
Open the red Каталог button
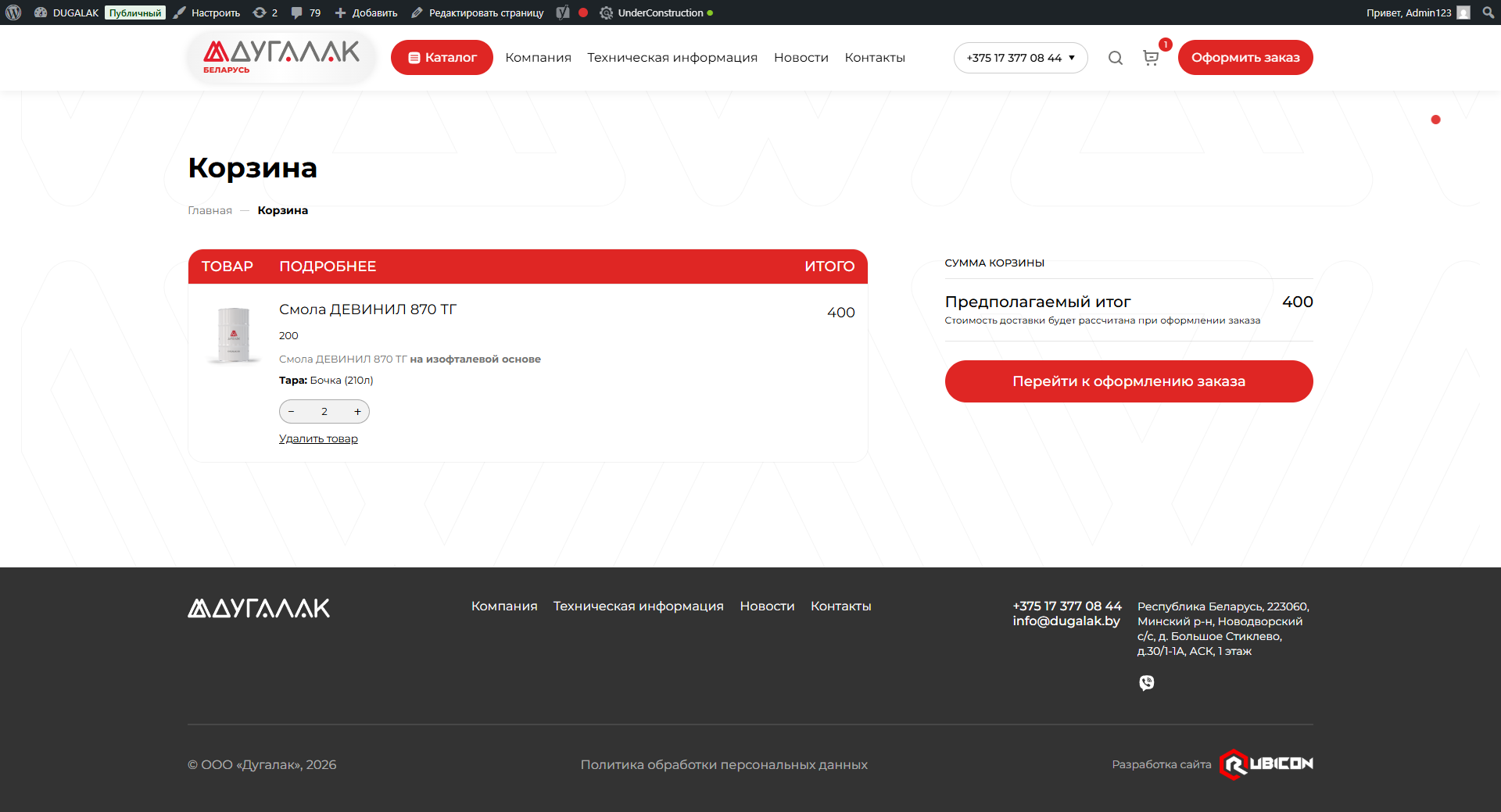(442, 57)
